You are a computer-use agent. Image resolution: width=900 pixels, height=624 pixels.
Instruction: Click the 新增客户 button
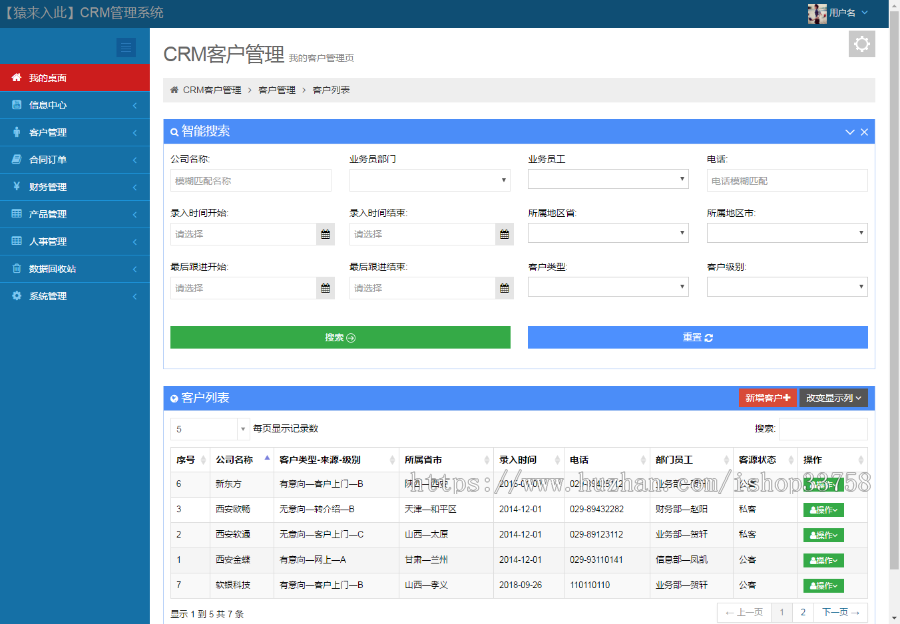(x=767, y=398)
